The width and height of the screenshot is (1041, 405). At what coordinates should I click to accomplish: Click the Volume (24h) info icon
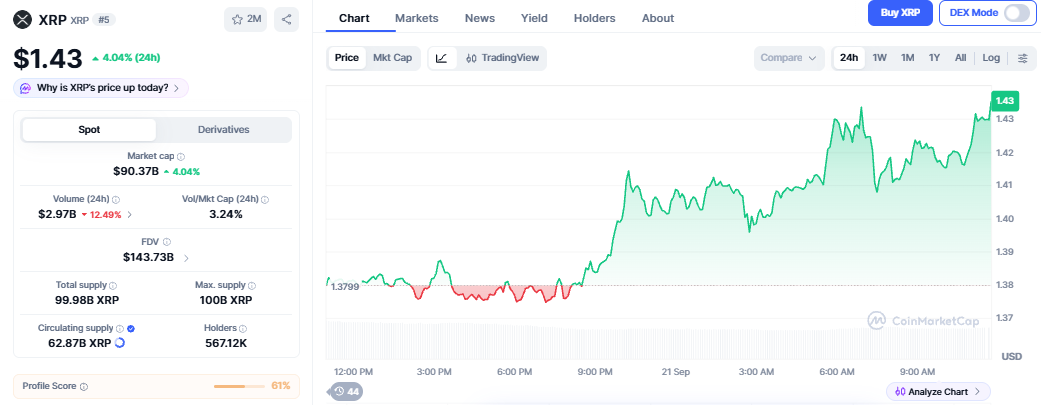(116, 199)
